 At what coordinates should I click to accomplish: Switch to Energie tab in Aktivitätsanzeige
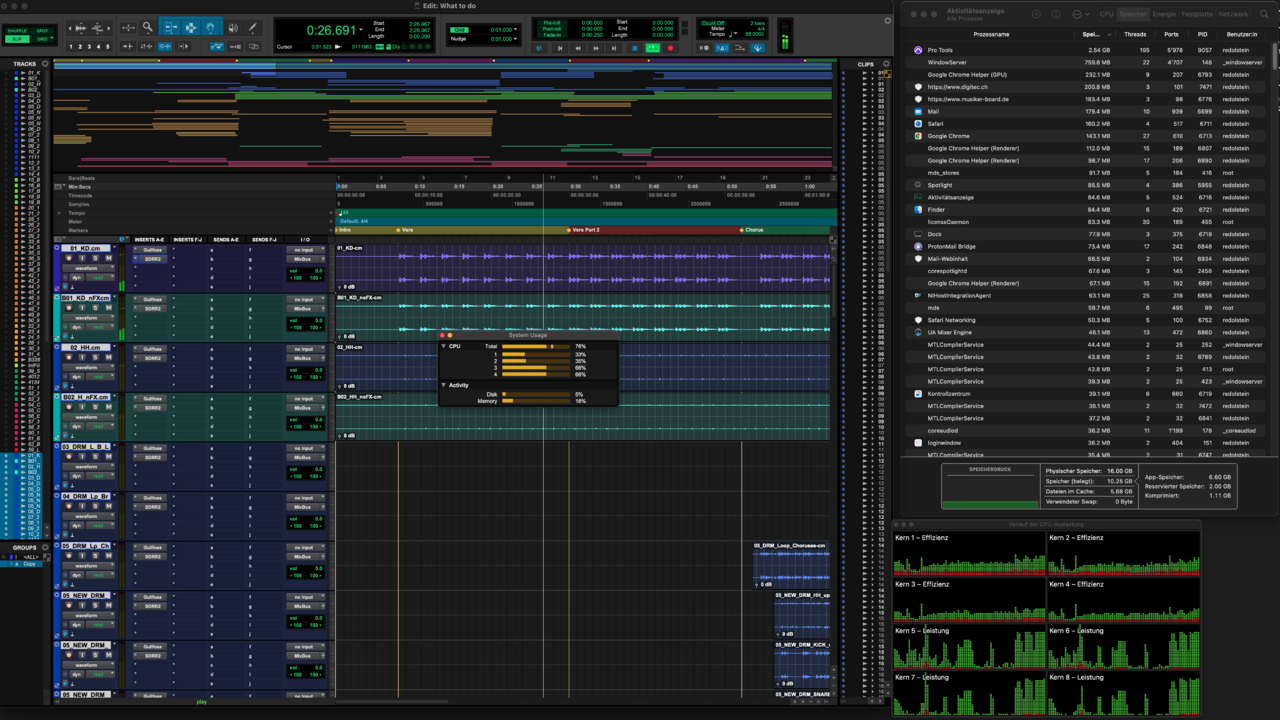1164,14
